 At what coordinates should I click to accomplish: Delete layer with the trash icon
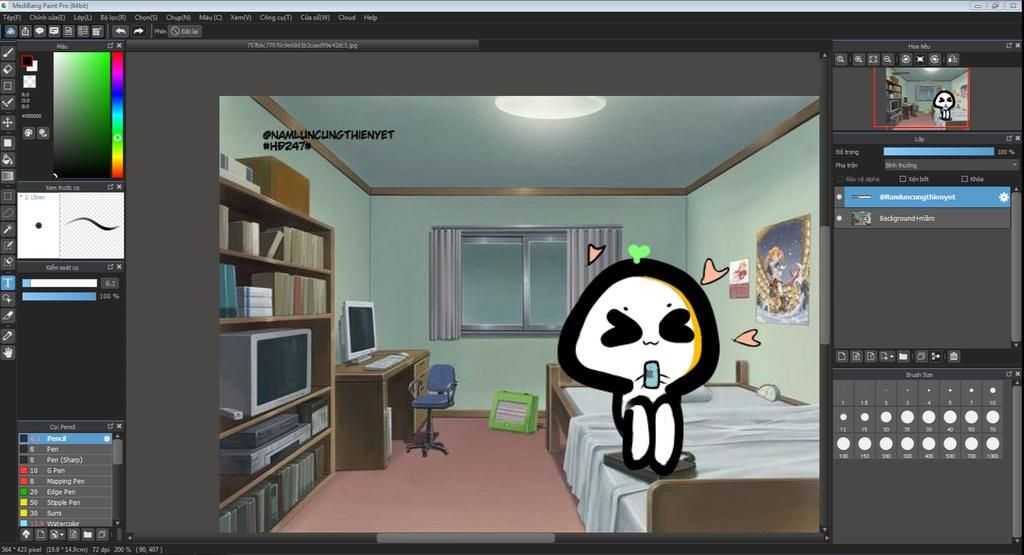pyautogui.click(x=954, y=357)
